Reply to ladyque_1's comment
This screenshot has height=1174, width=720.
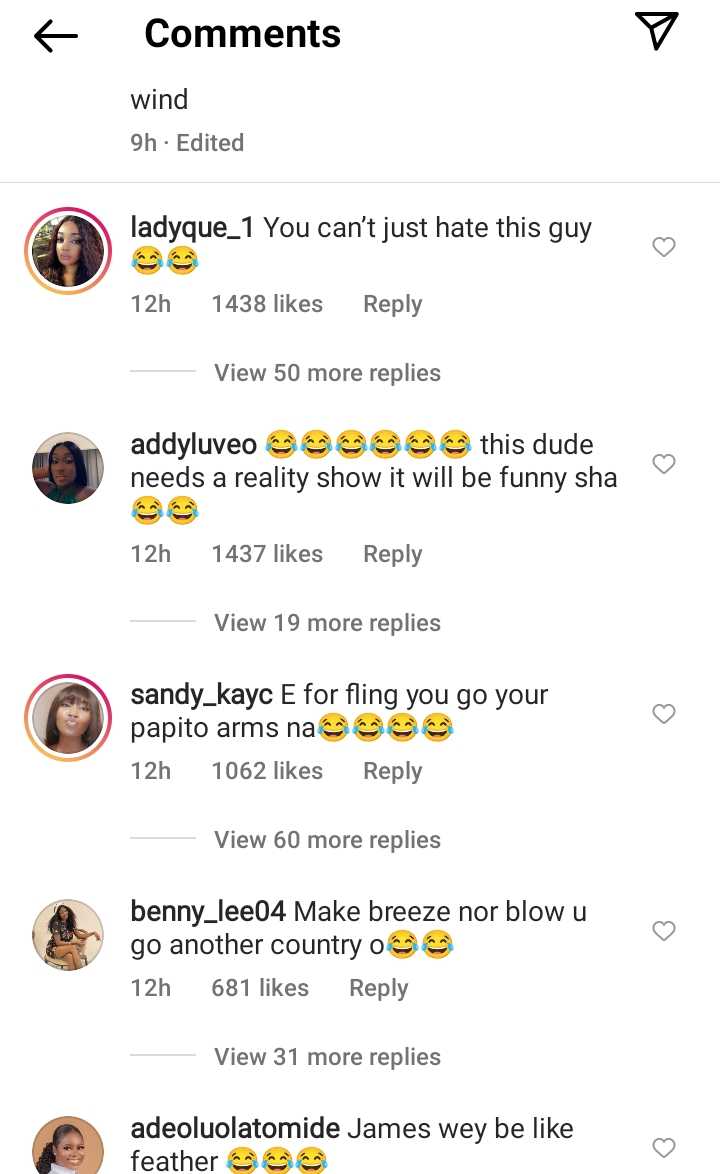click(392, 304)
